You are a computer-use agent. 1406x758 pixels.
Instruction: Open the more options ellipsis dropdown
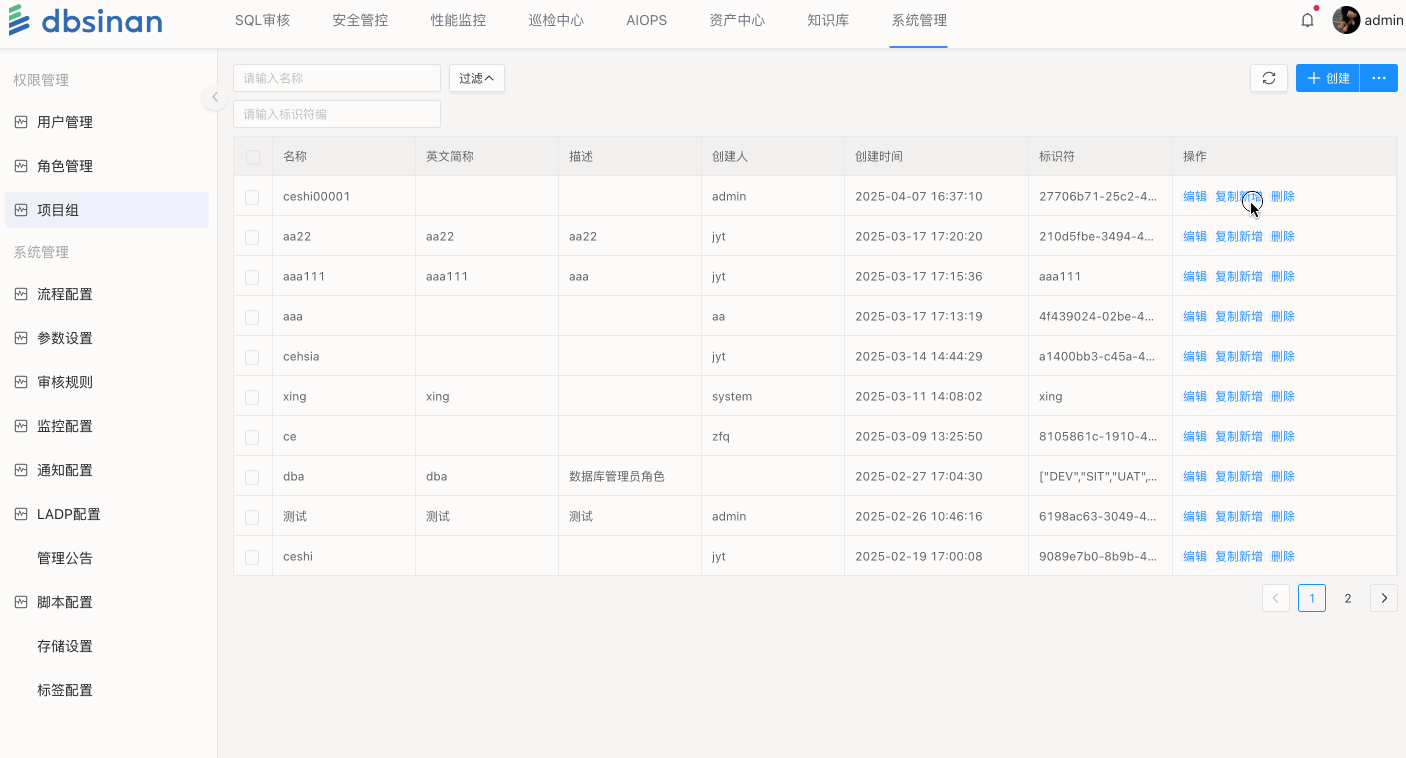click(1378, 78)
